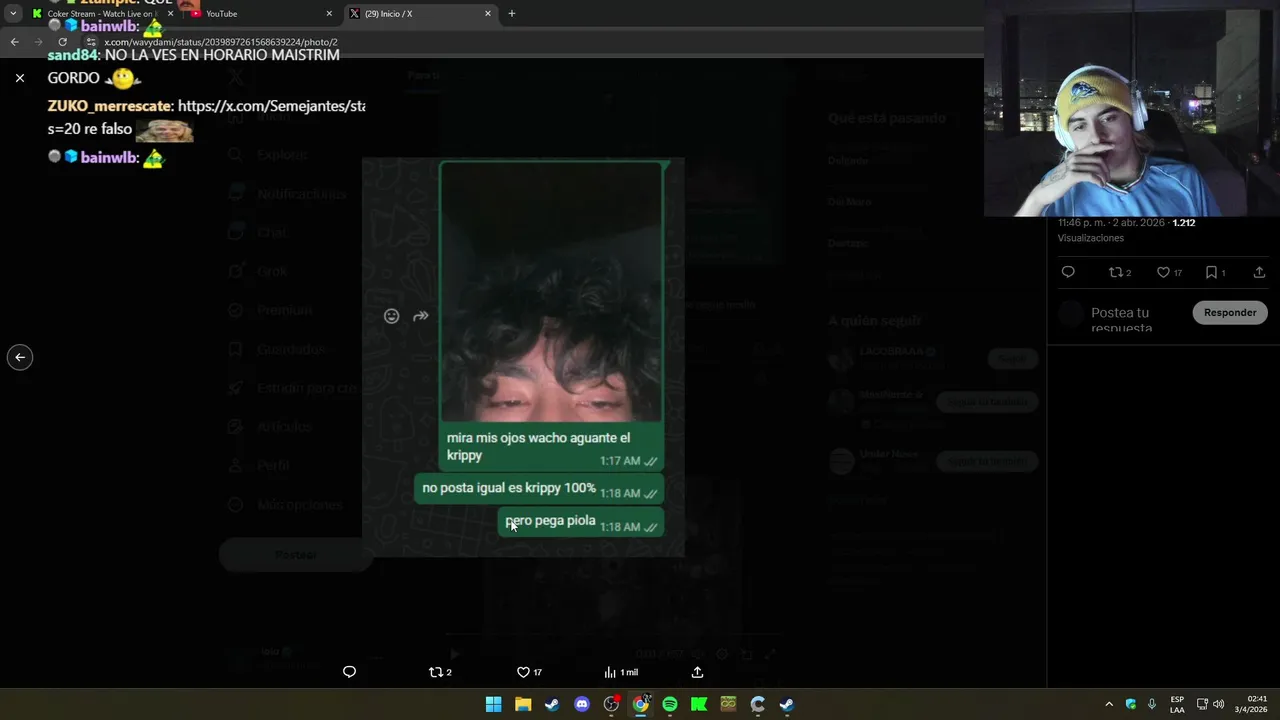Open the volume control in the tray
The image size is (1280, 720).
(1218, 704)
